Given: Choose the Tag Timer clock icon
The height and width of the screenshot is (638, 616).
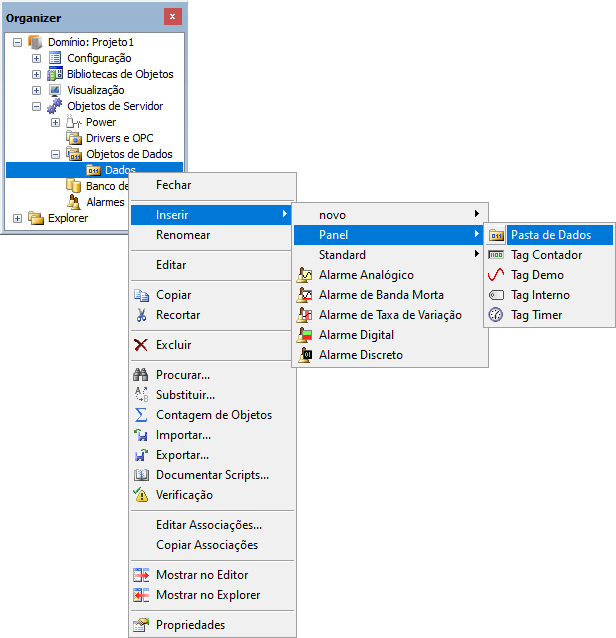Looking at the screenshot, I should (x=496, y=315).
